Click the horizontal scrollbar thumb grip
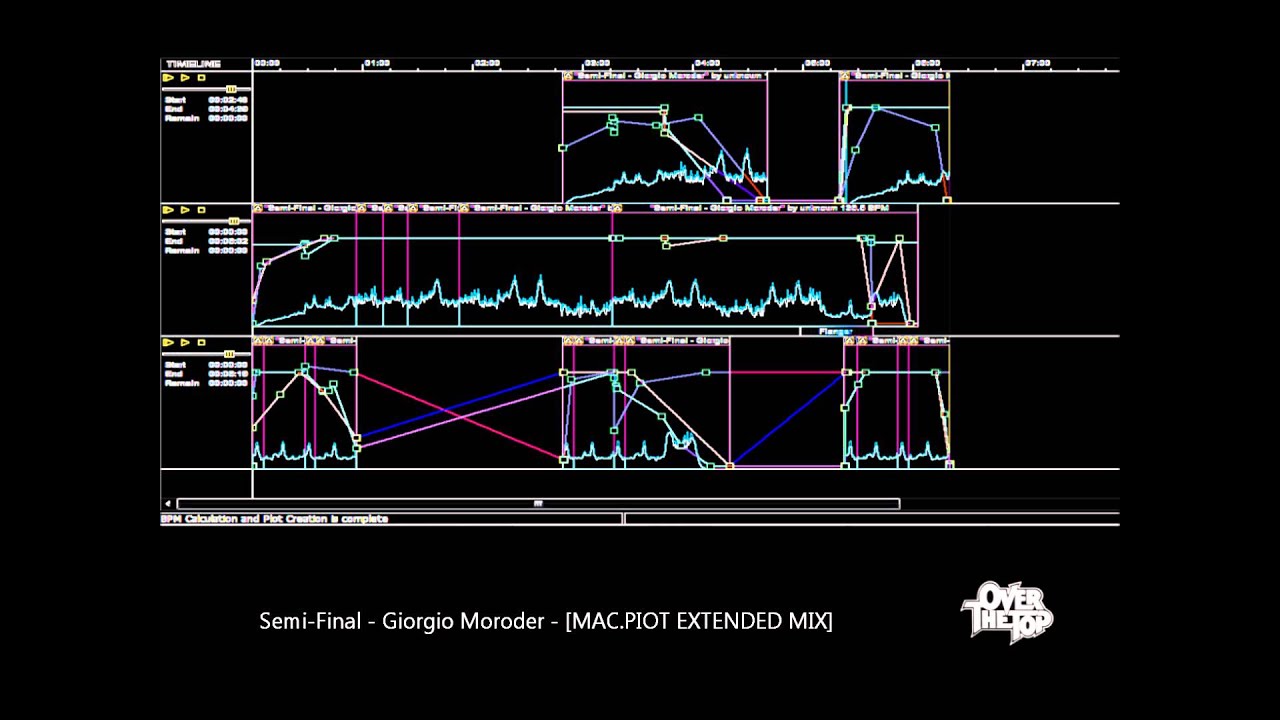Image resolution: width=1280 pixels, height=720 pixels. point(538,504)
